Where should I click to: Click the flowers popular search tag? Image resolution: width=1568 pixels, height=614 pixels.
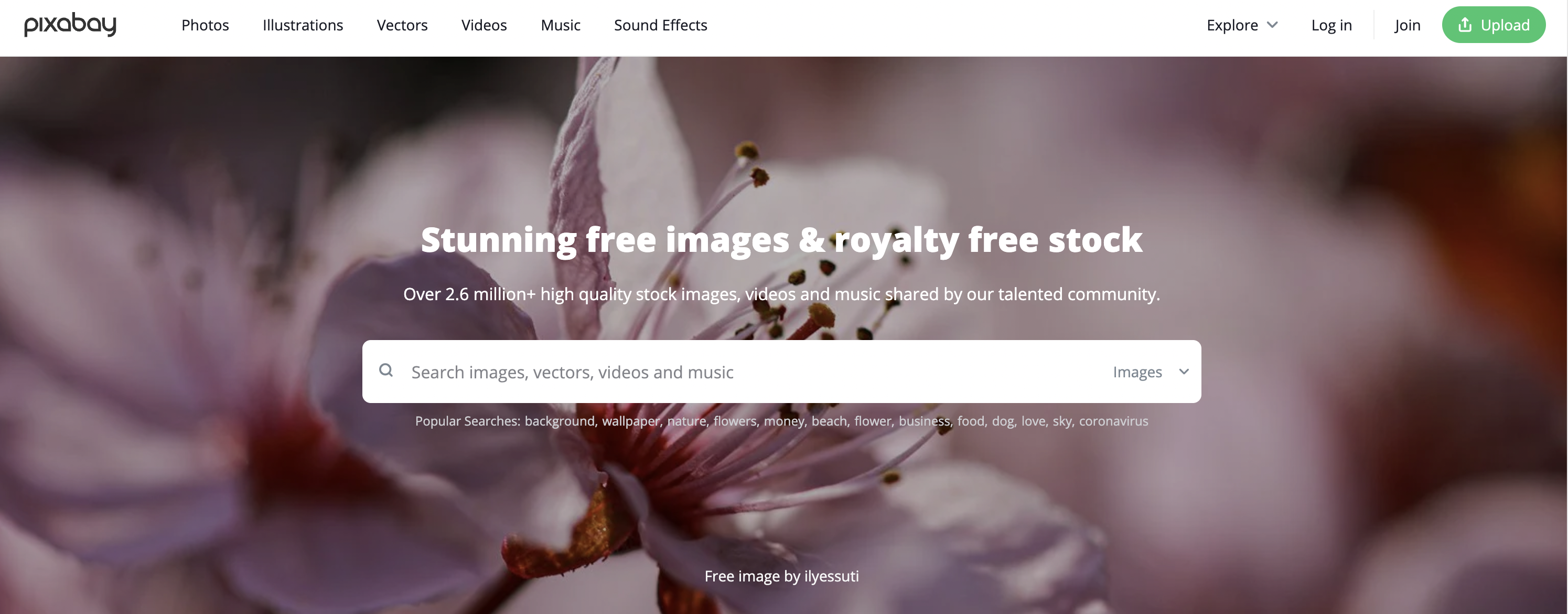(x=735, y=421)
